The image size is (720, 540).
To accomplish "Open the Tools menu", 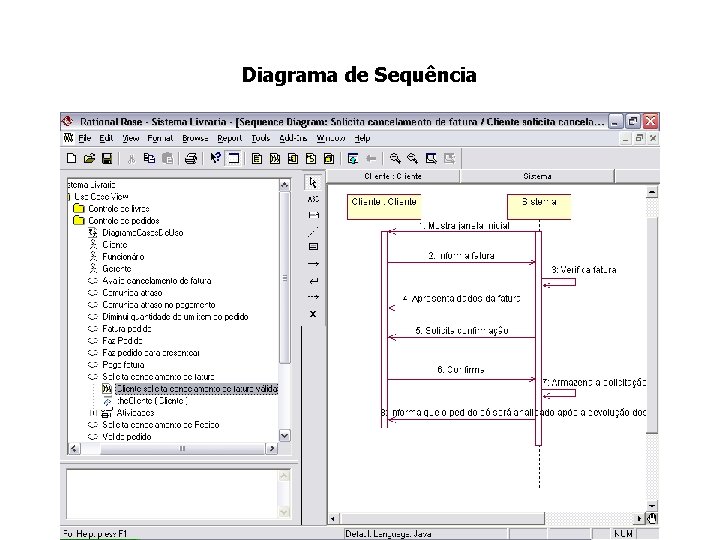I will coord(260,138).
